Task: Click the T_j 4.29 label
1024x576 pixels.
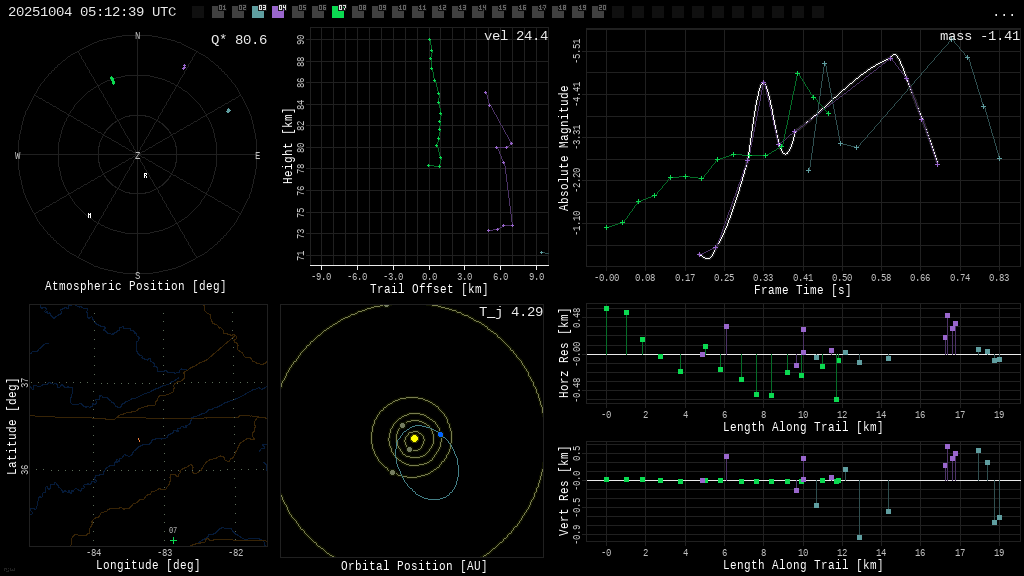Action: tap(510, 313)
